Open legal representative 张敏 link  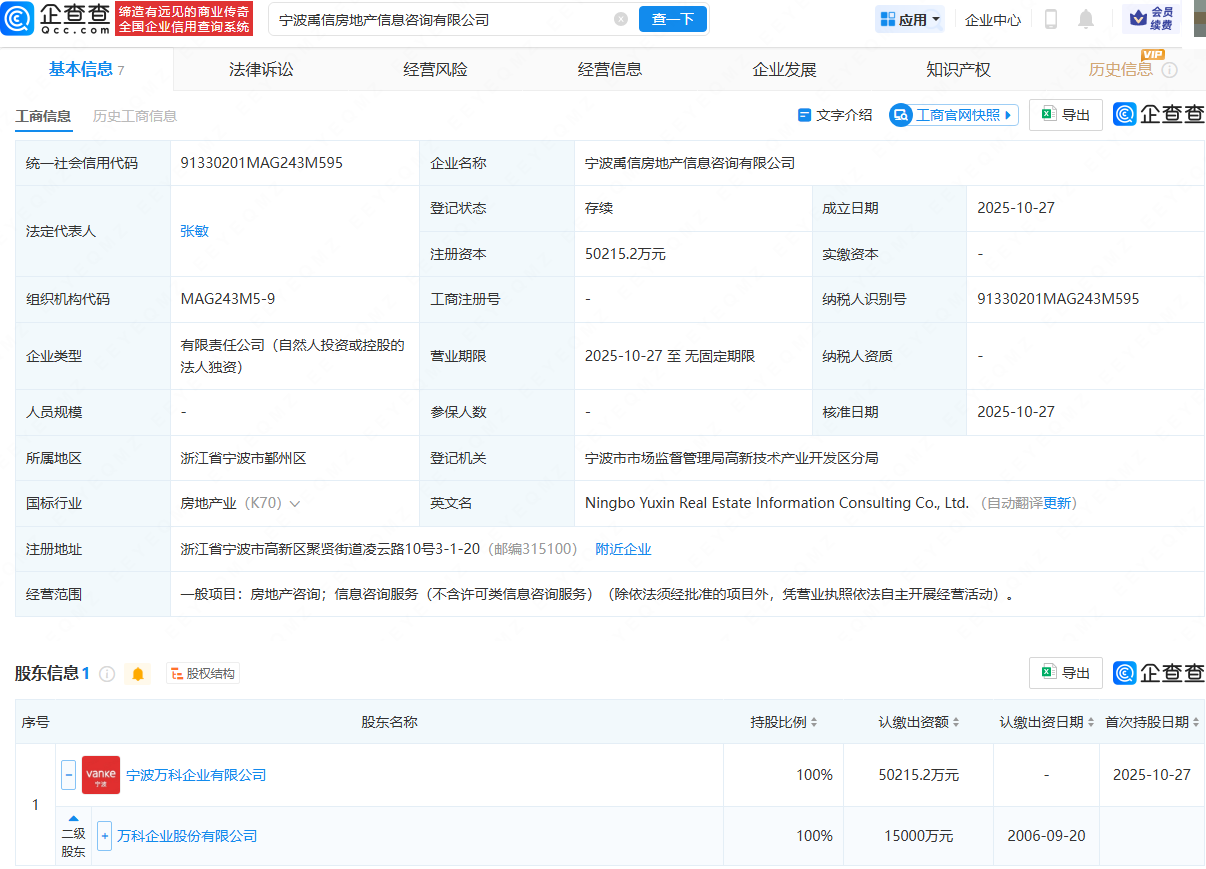click(x=194, y=231)
